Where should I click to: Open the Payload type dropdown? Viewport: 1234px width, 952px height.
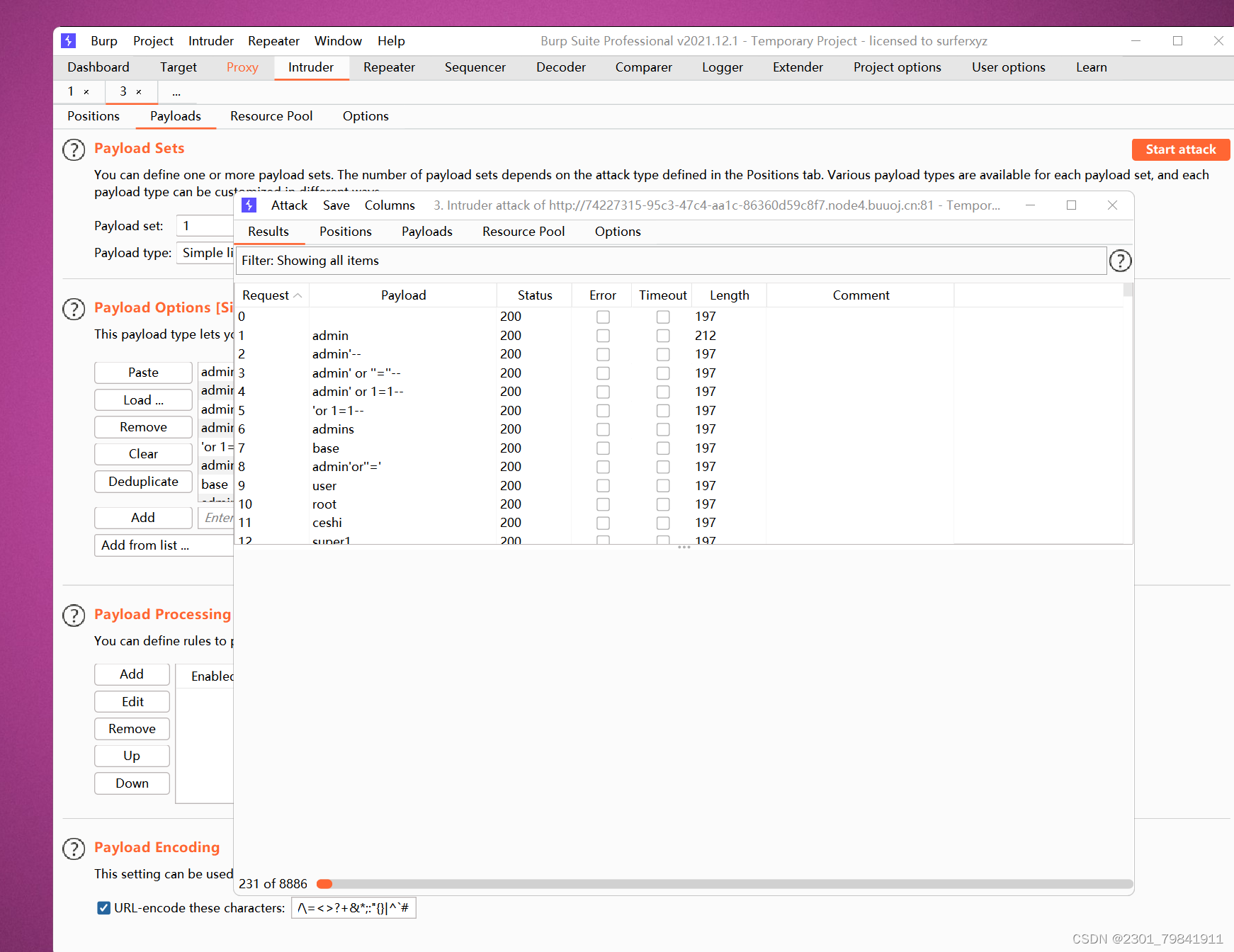[205, 253]
